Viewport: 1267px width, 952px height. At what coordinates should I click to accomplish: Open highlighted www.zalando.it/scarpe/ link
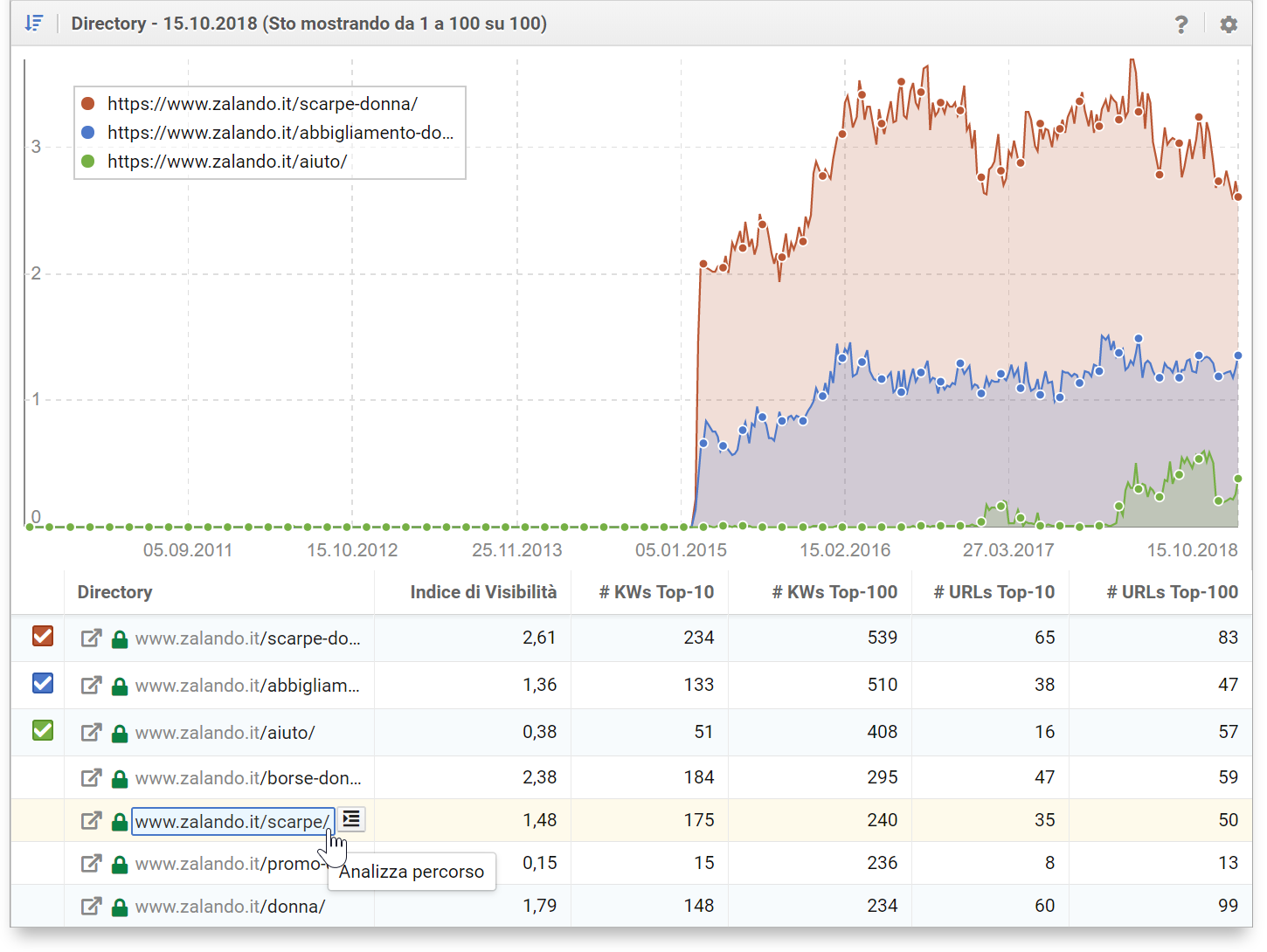(232, 821)
